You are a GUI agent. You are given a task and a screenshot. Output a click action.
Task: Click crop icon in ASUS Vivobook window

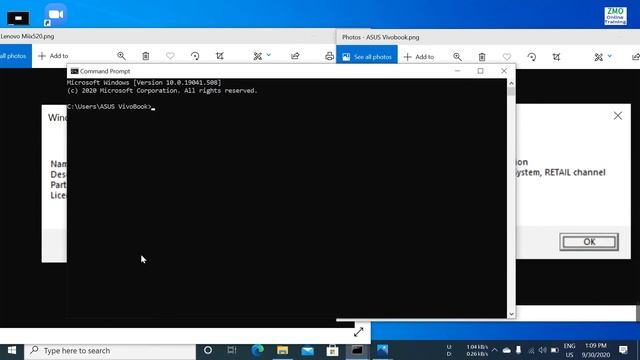[x=556, y=57]
